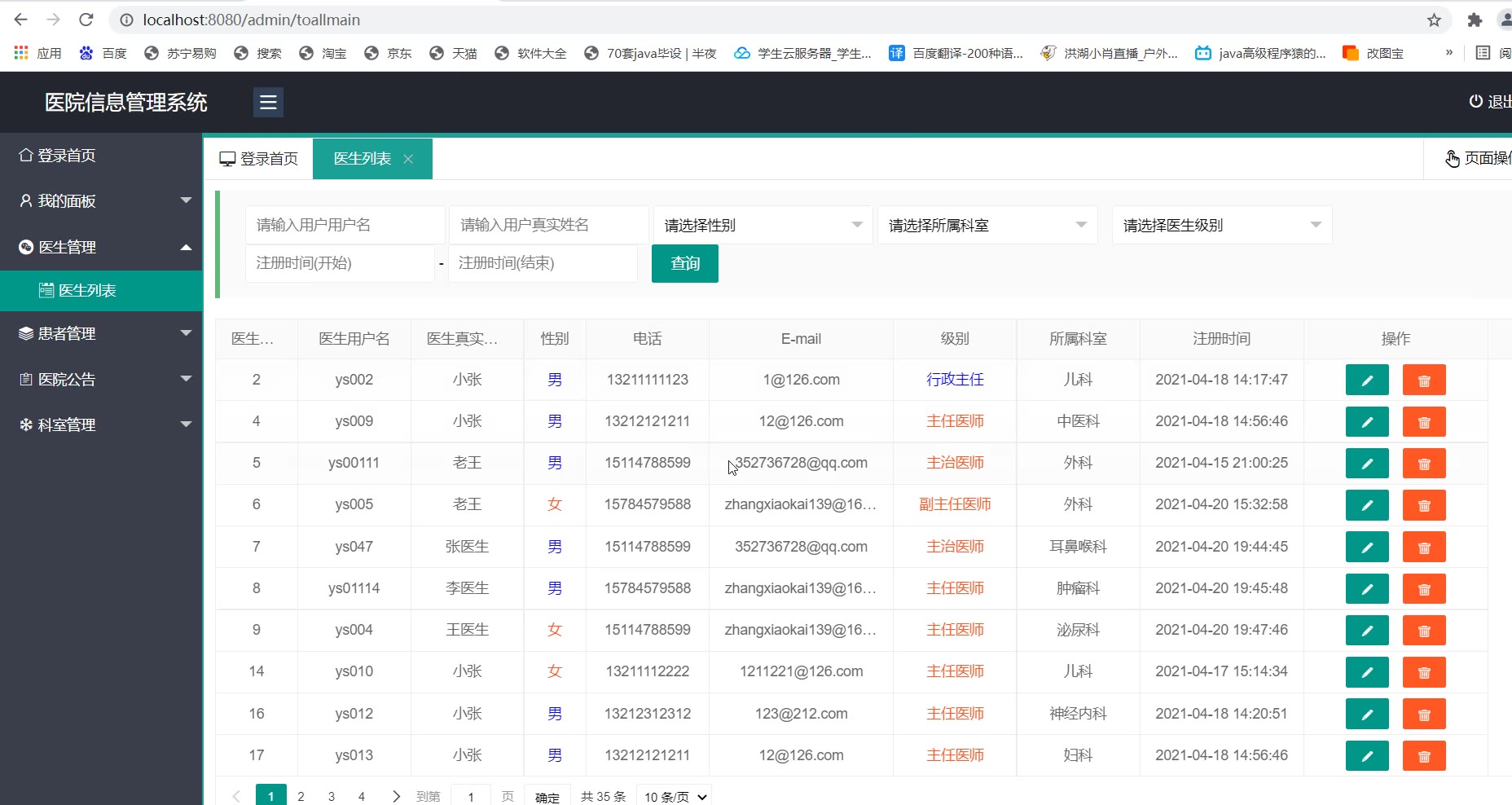Edit the ys005 doctor row
This screenshot has height=805, width=1512.
pos(1366,505)
